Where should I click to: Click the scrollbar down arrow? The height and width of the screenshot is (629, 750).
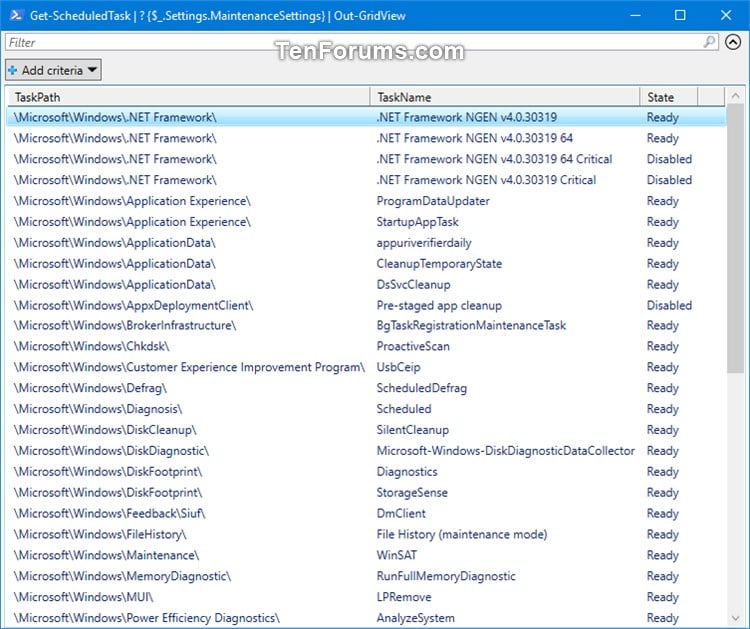(735, 618)
